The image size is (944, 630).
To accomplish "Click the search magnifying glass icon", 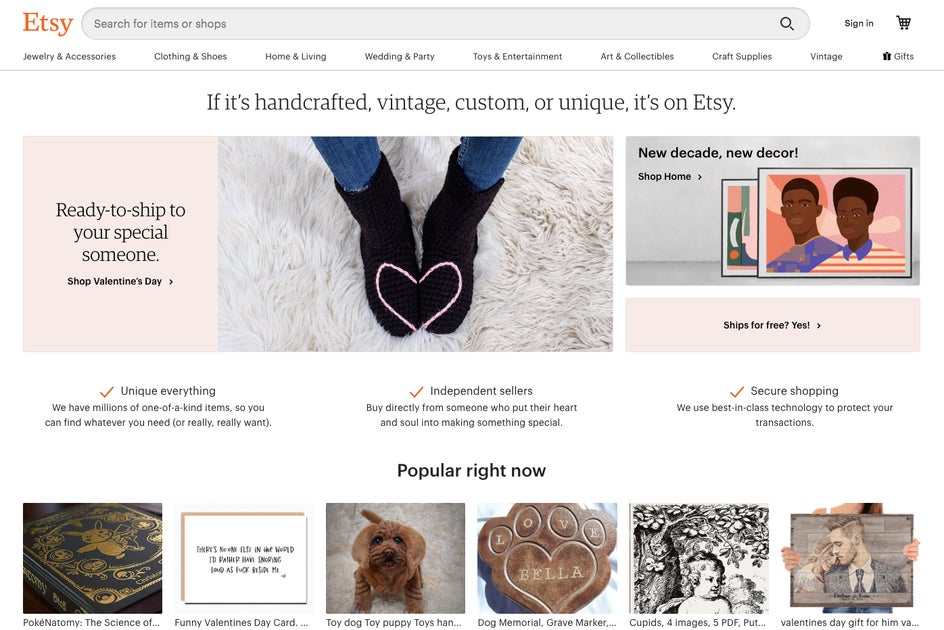I will click(787, 24).
